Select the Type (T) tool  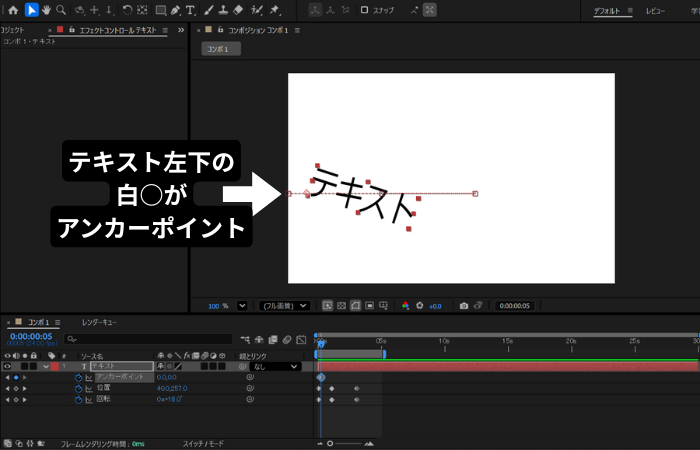pos(190,10)
